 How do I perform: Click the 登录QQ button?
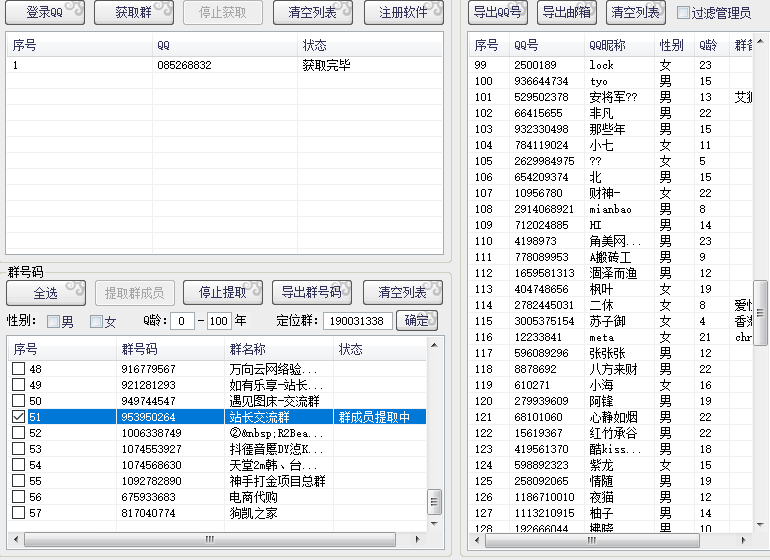pos(45,12)
